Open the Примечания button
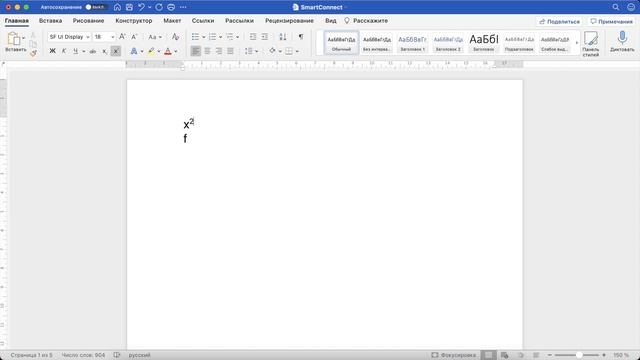 pos(611,22)
